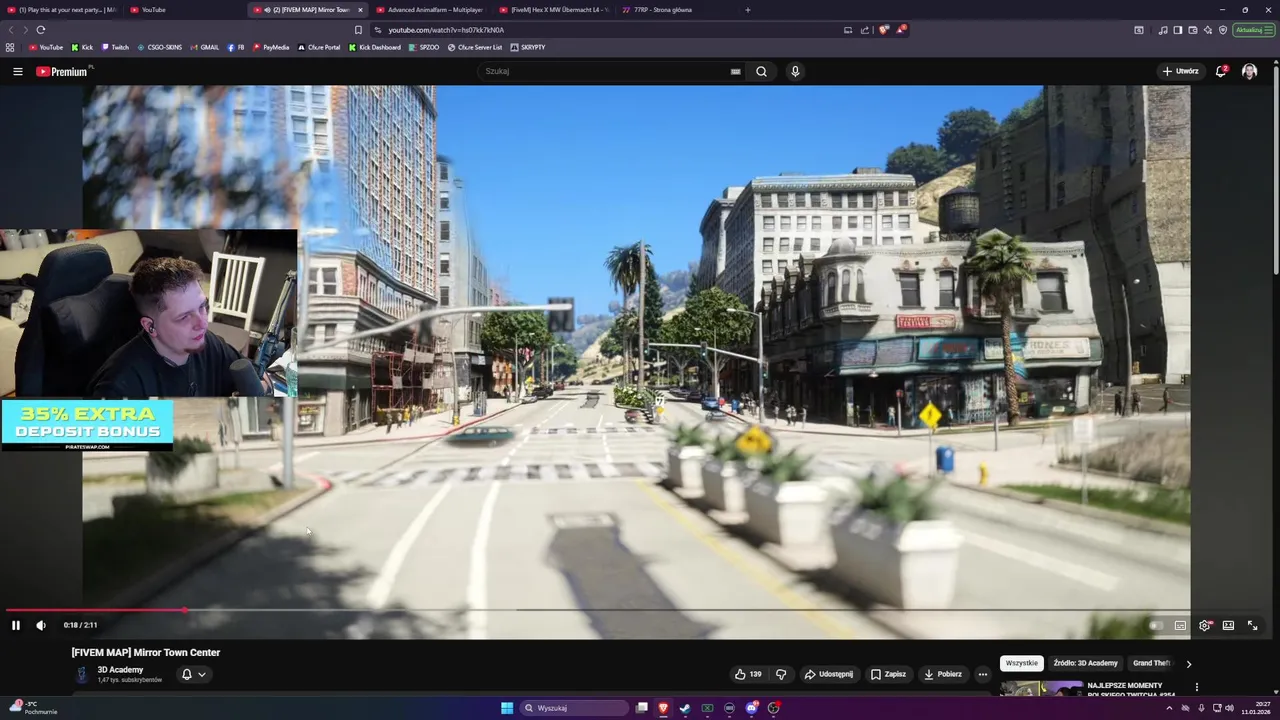This screenshot has height=720, width=1280.
Task: Open the GMAIL bookmark
Action: point(205,47)
